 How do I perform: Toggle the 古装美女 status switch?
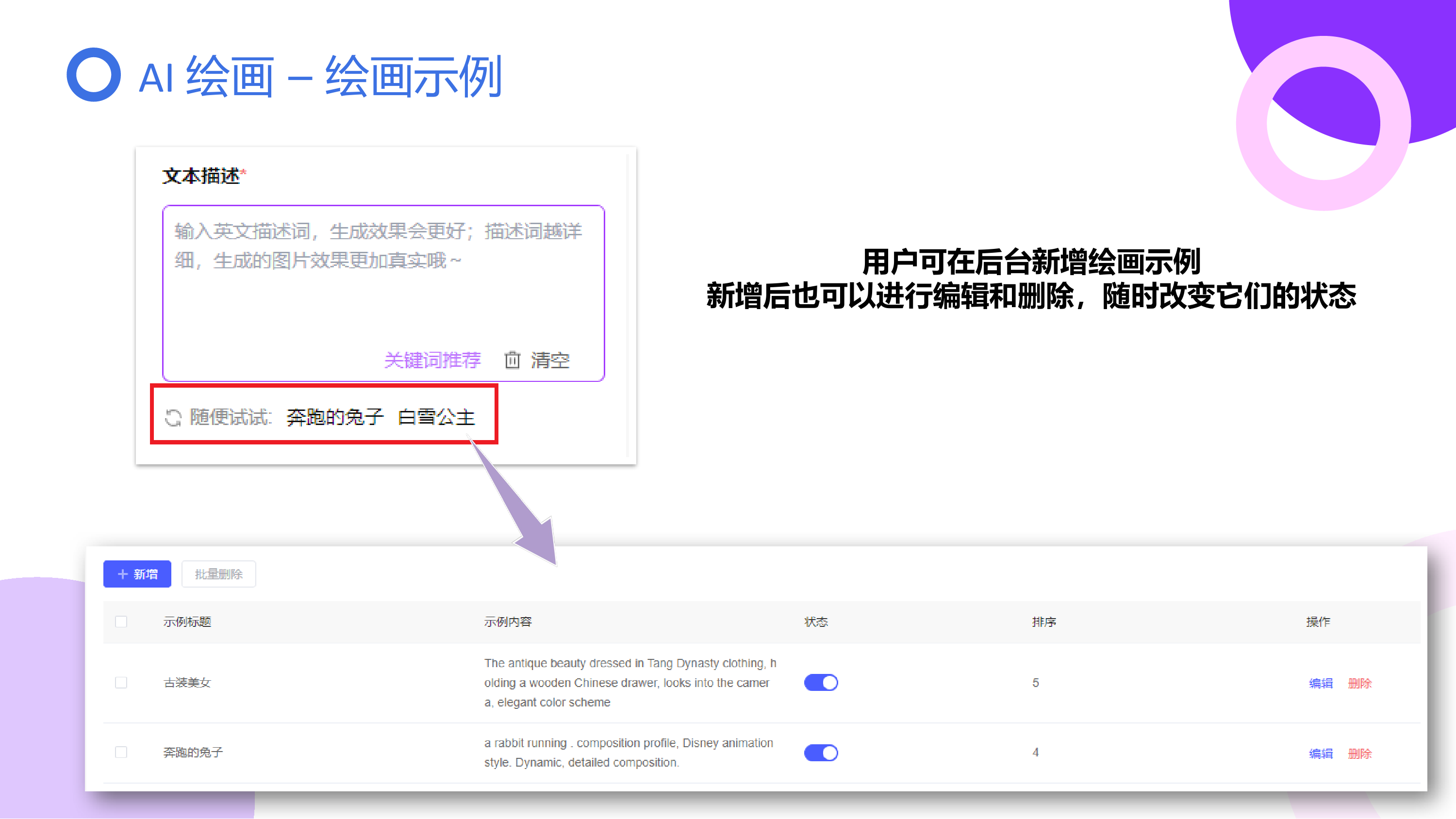(x=821, y=683)
